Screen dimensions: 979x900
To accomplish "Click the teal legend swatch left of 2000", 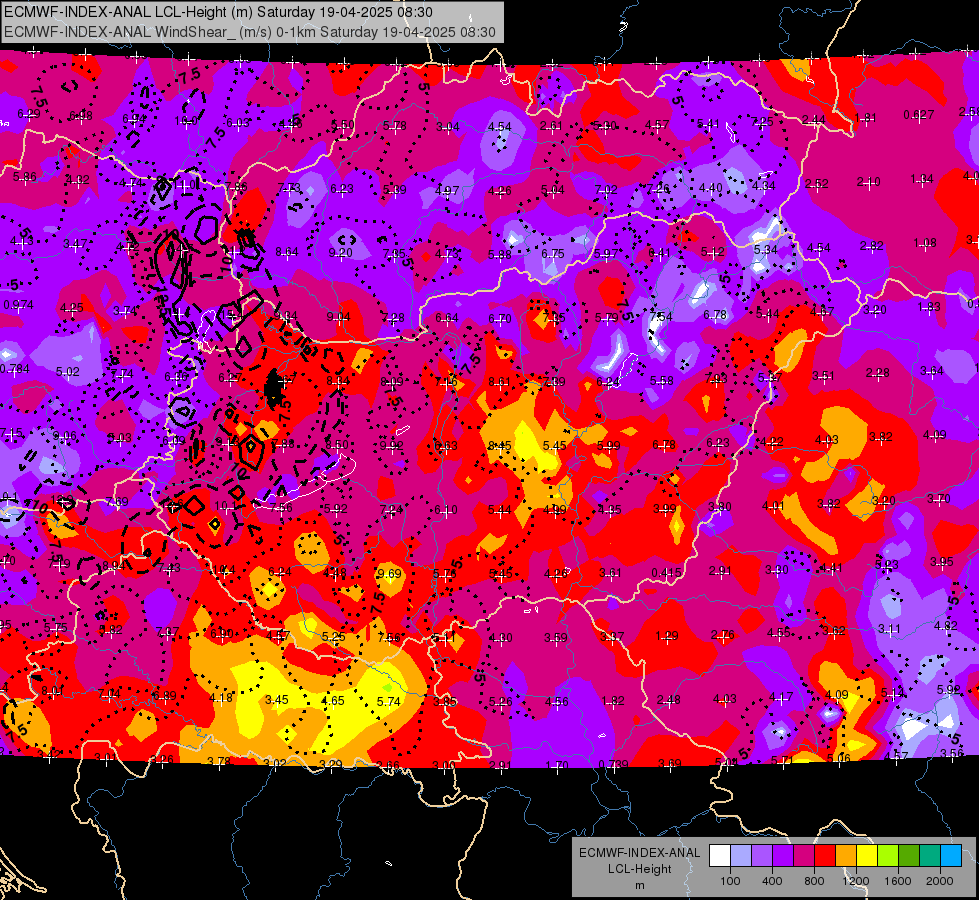I will click(930, 856).
